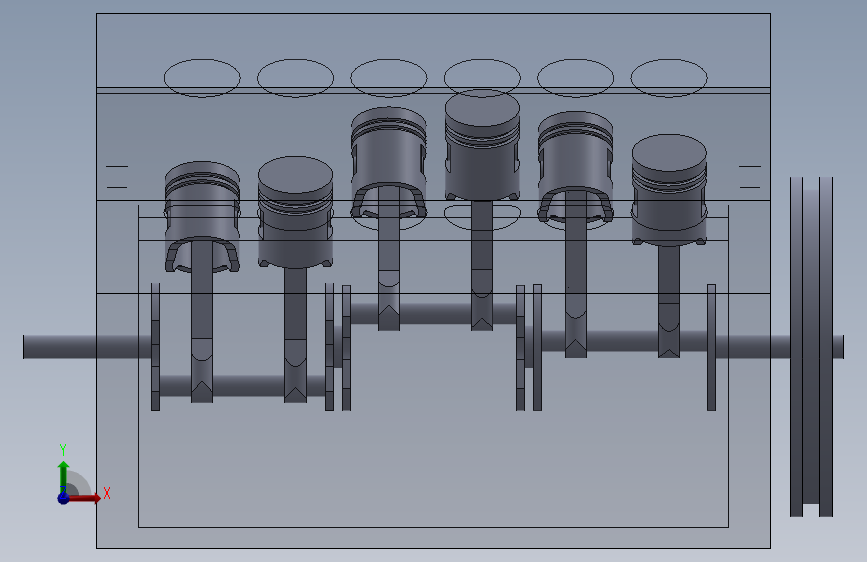Click the green Y axis arrow of the triad

(x=63, y=476)
